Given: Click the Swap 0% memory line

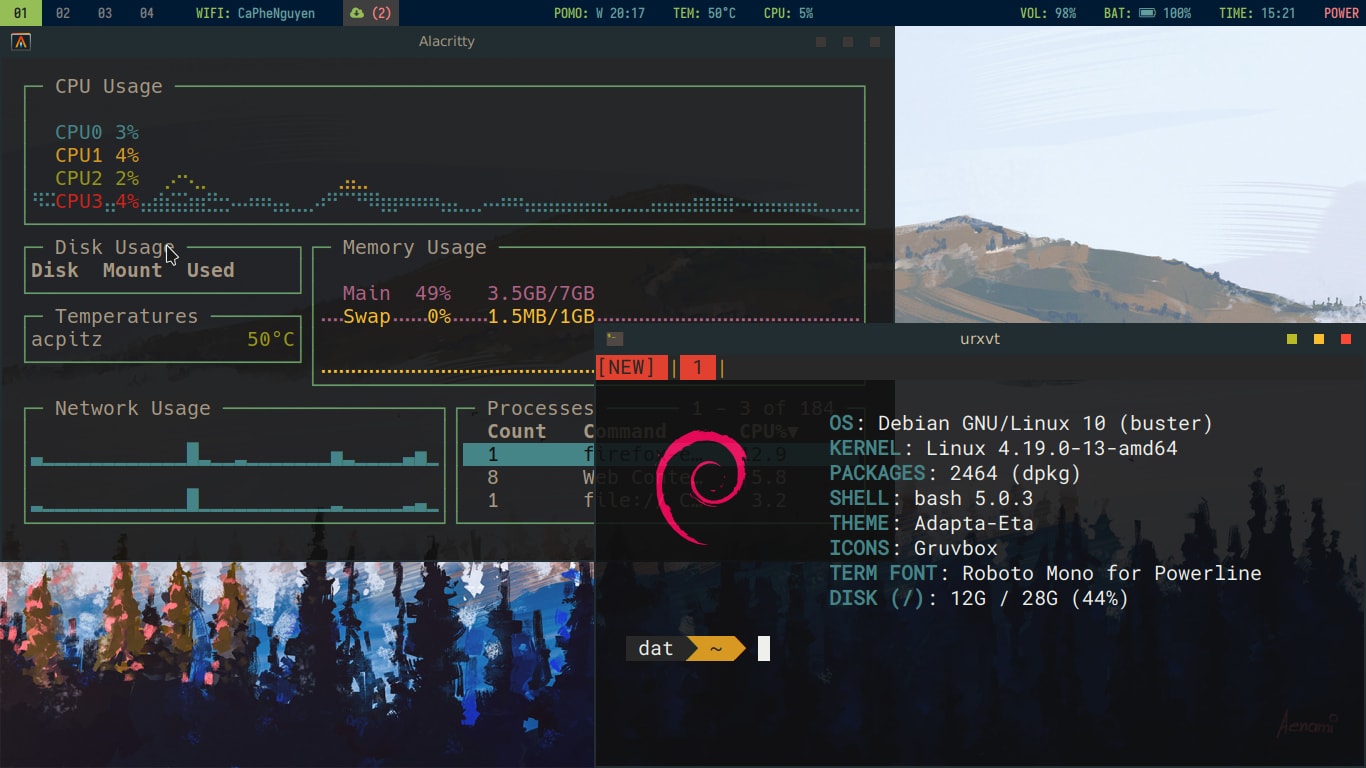Looking at the screenshot, I should [x=469, y=317].
